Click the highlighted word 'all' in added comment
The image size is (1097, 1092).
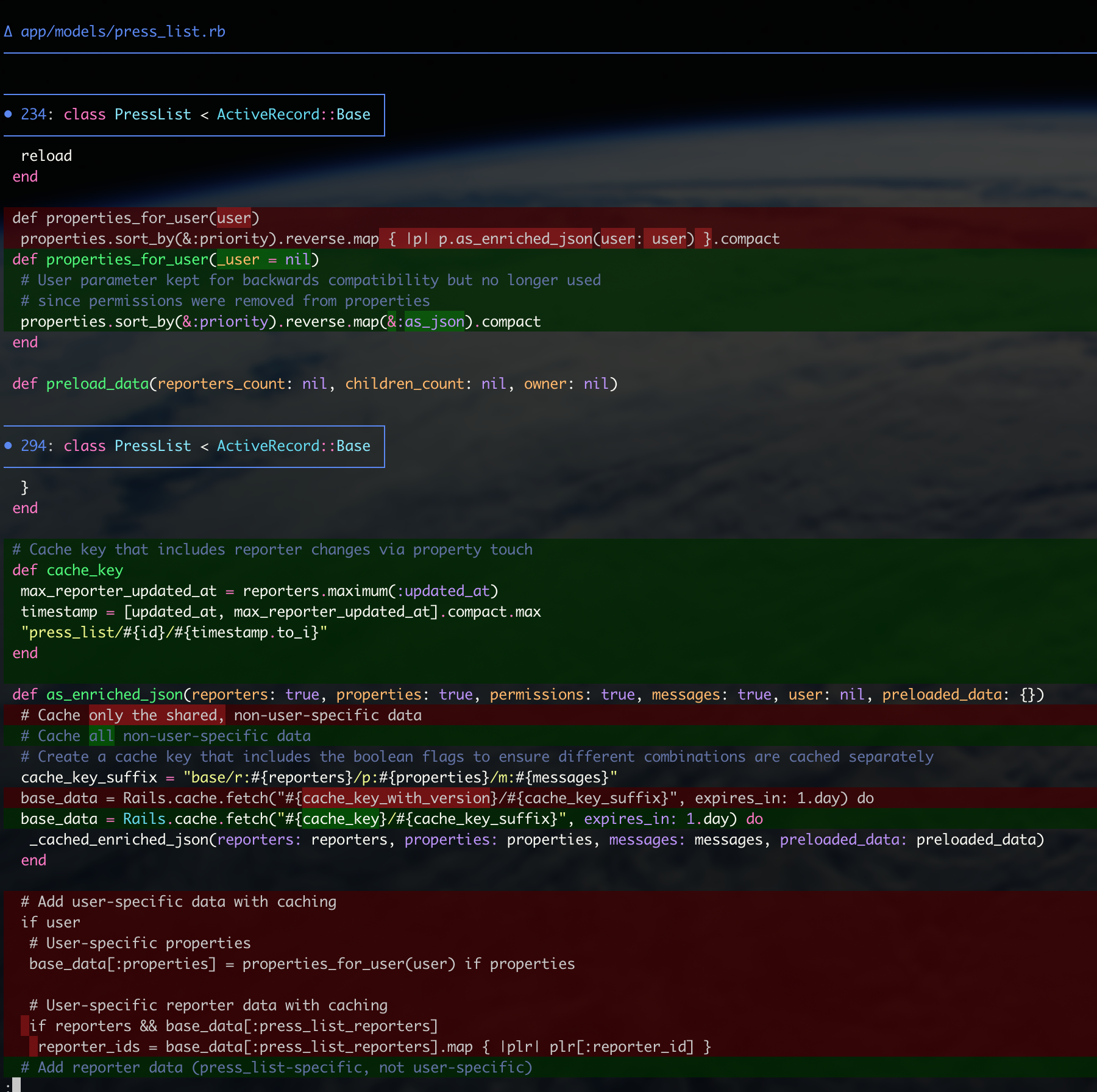pos(101,736)
